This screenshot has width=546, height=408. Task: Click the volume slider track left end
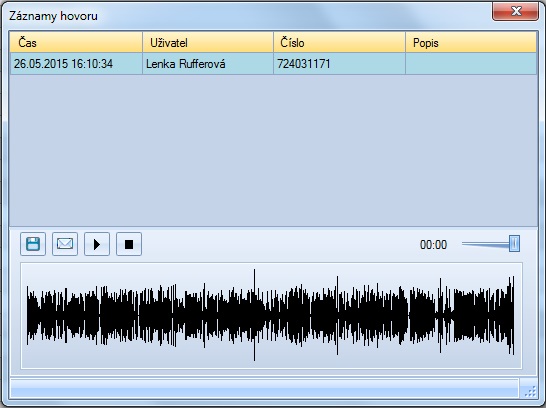coord(464,244)
